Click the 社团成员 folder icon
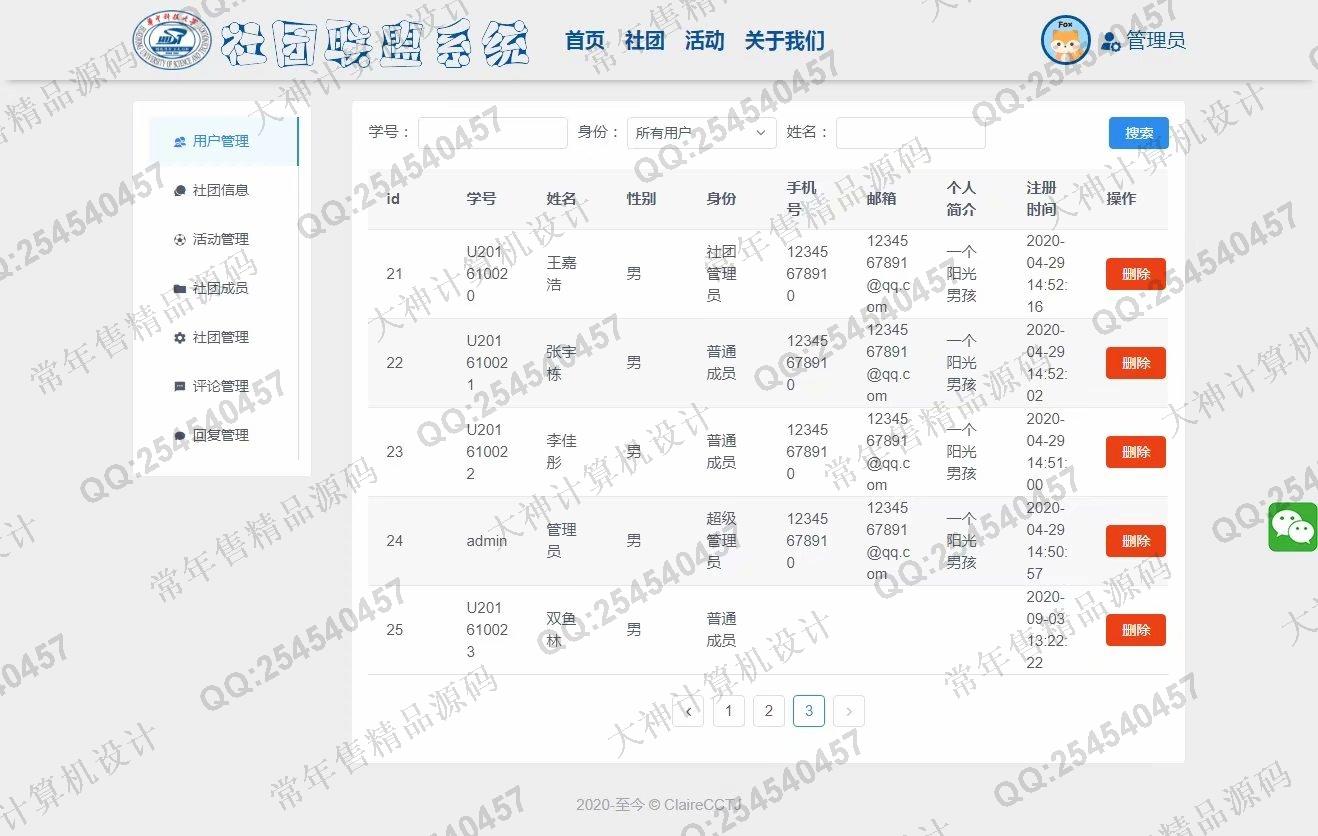1318x836 pixels. click(180, 288)
